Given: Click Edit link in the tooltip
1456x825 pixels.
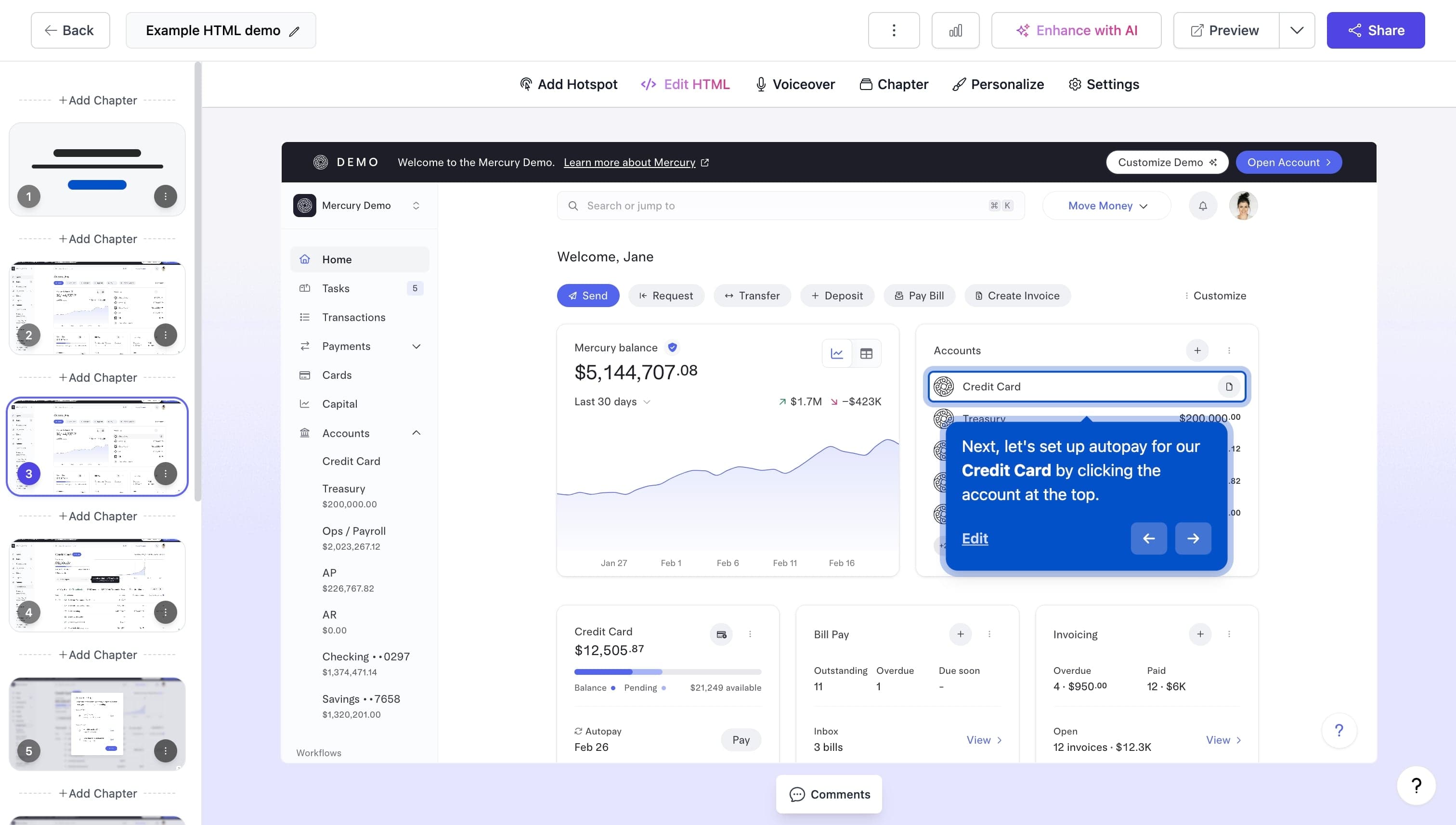Looking at the screenshot, I should click(974, 538).
